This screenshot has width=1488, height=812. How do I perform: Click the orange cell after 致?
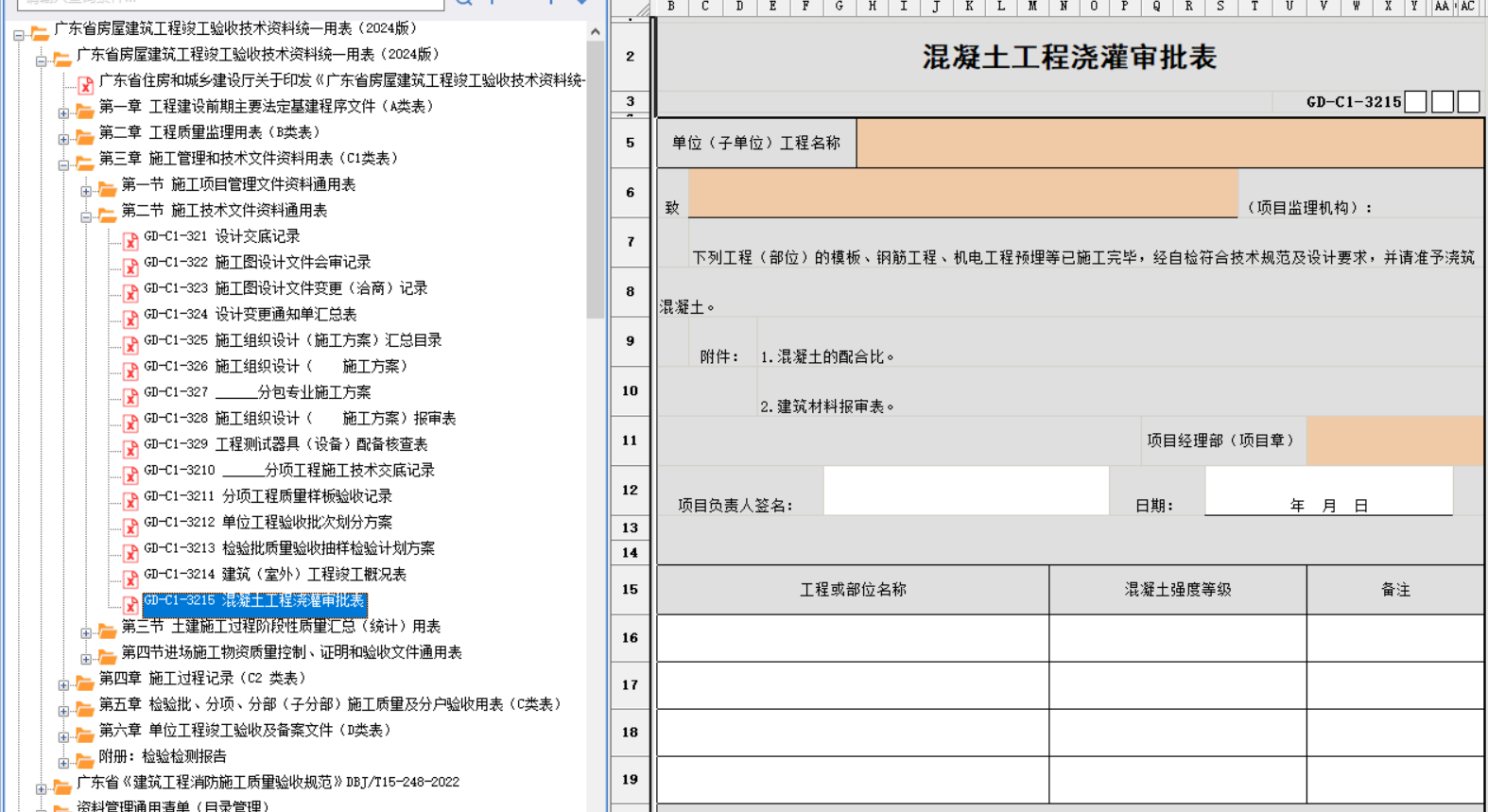coord(963,193)
